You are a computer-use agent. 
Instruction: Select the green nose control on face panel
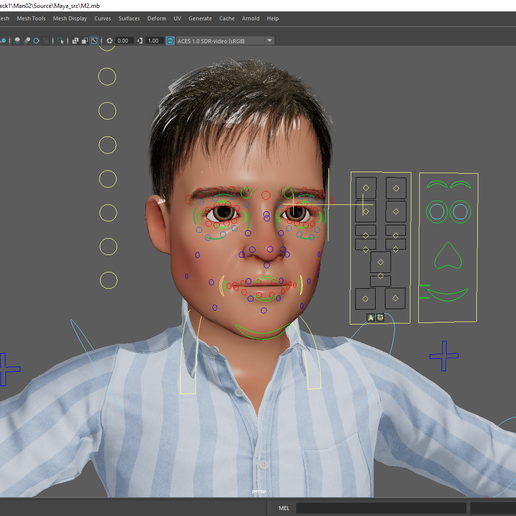click(x=448, y=256)
